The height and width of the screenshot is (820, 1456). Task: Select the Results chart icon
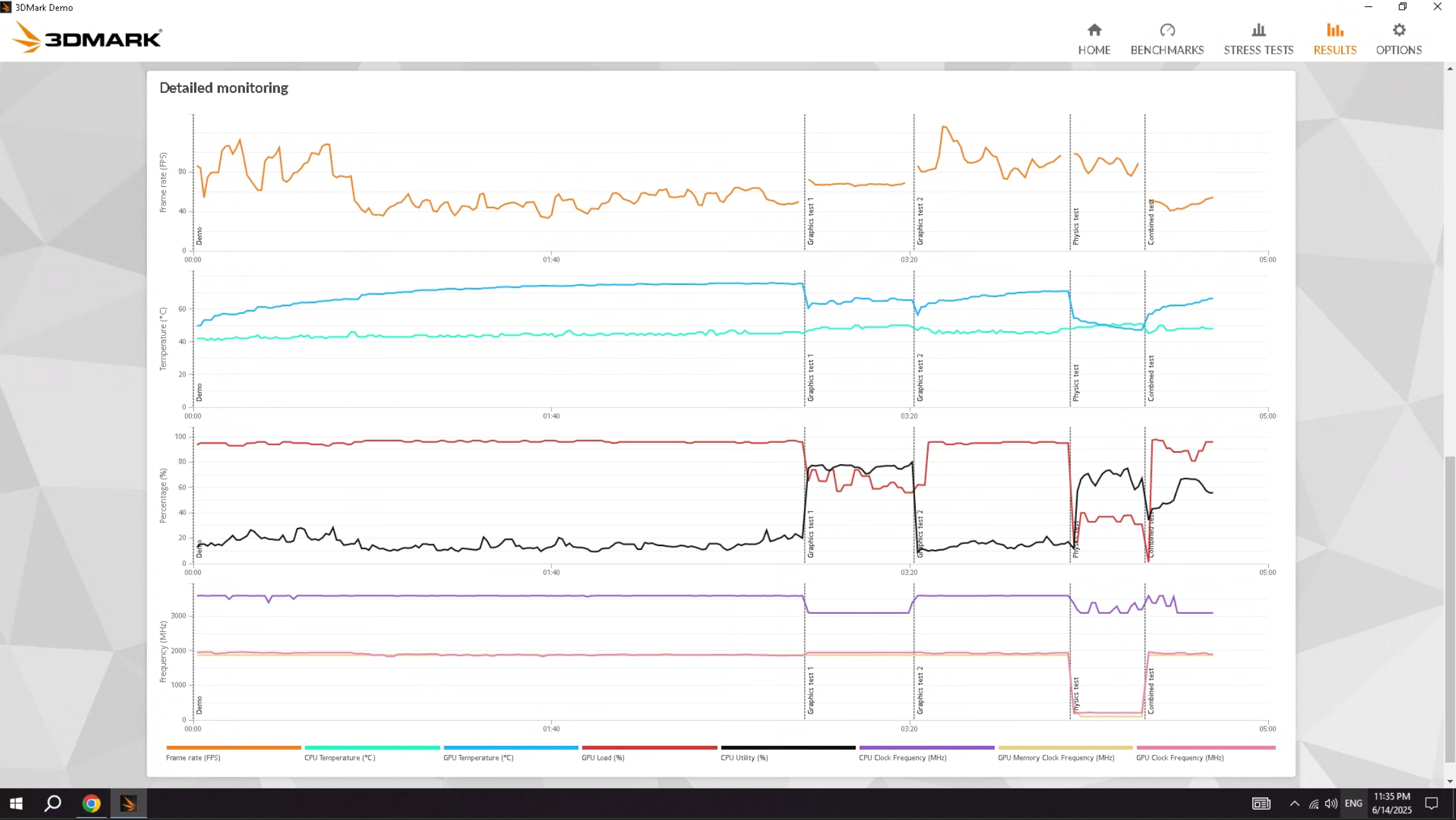pos(1335,30)
